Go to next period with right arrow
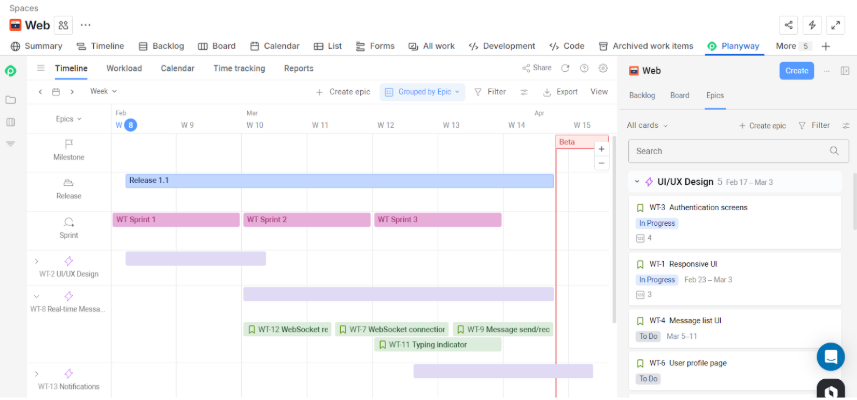The width and height of the screenshot is (857, 400). (72, 92)
